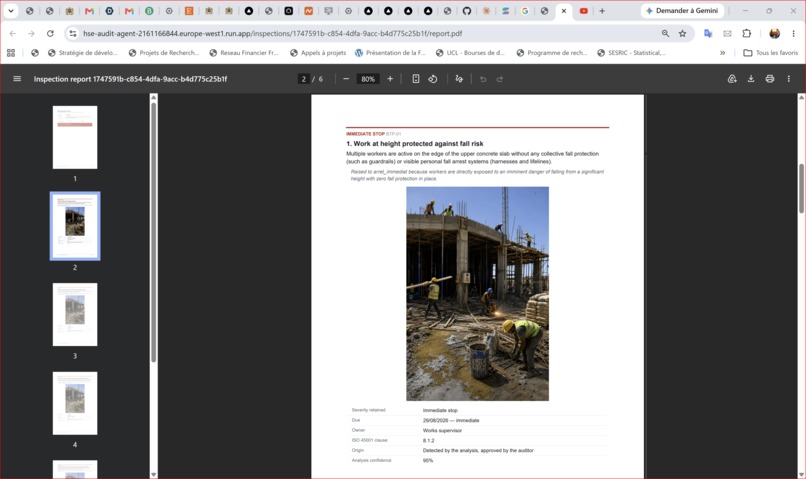Select page 2 thumbnail
Image resolution: width=806 pixels, height=479 pixels.
[75, 226]
